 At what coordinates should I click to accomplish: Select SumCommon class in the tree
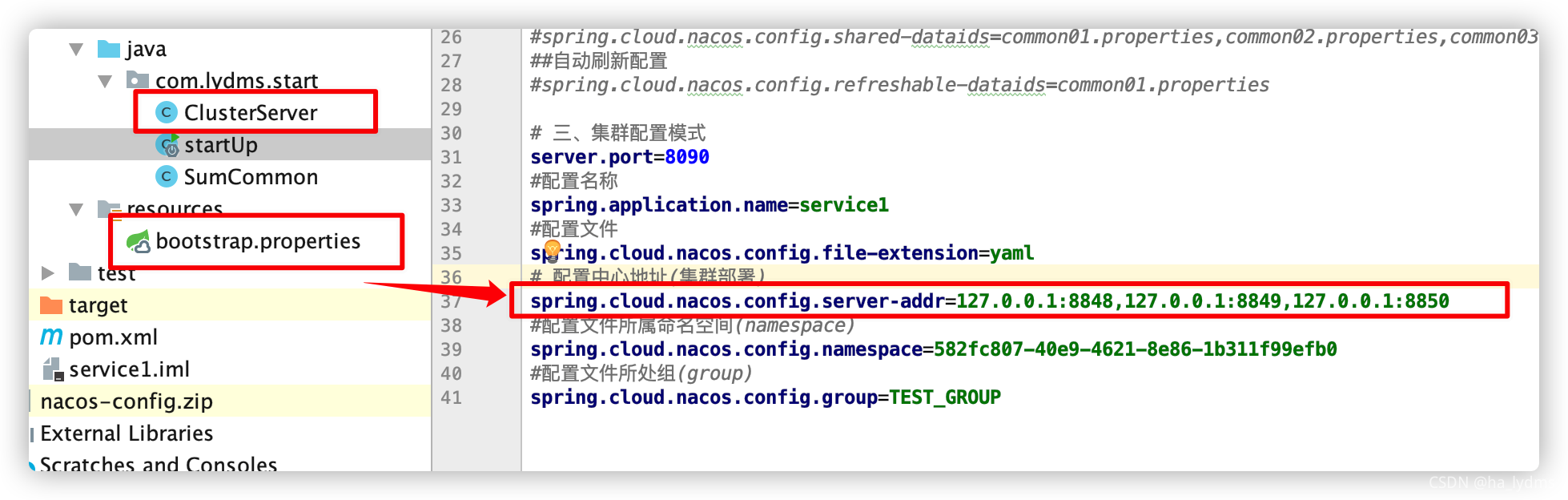251,177
